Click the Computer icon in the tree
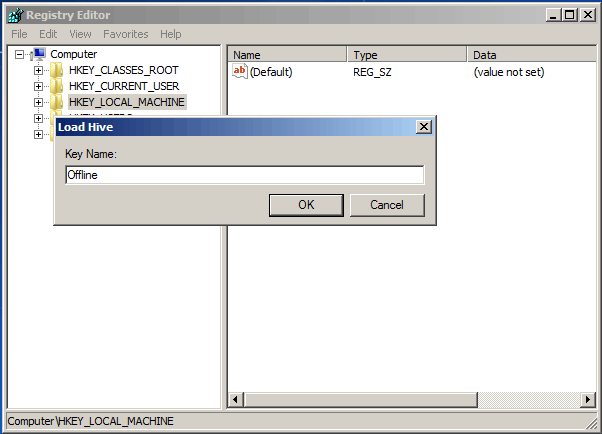This screenshot has height=434, width=602. (x=38, y=54)
